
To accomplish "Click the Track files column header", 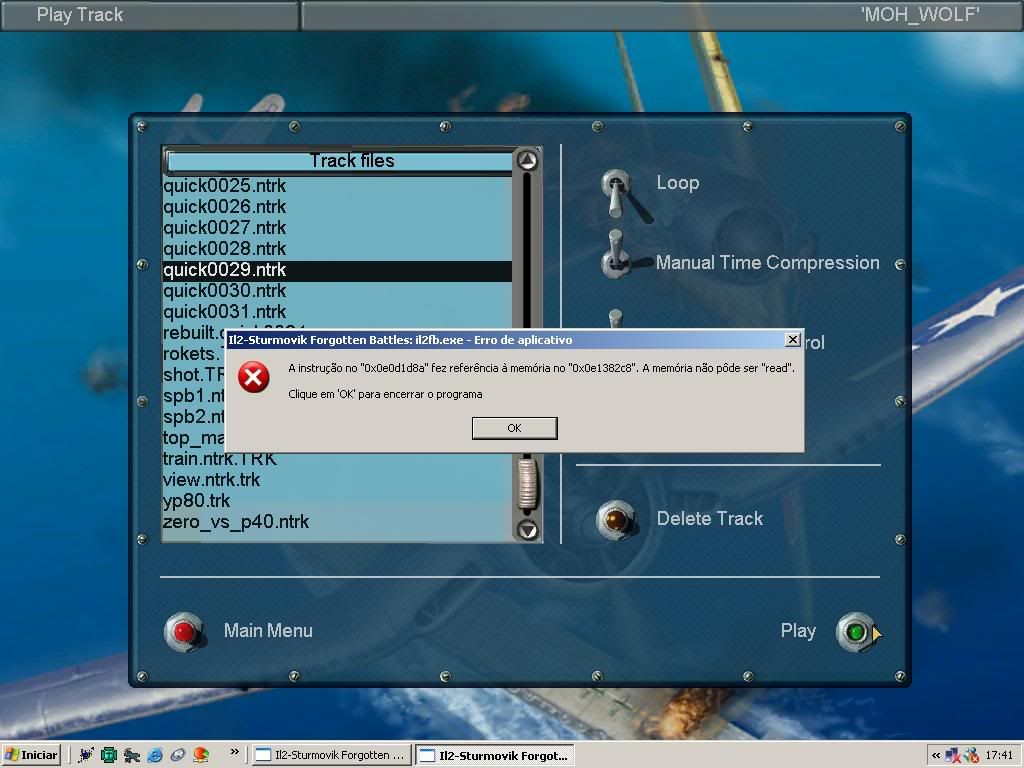I will click(340, 161).
